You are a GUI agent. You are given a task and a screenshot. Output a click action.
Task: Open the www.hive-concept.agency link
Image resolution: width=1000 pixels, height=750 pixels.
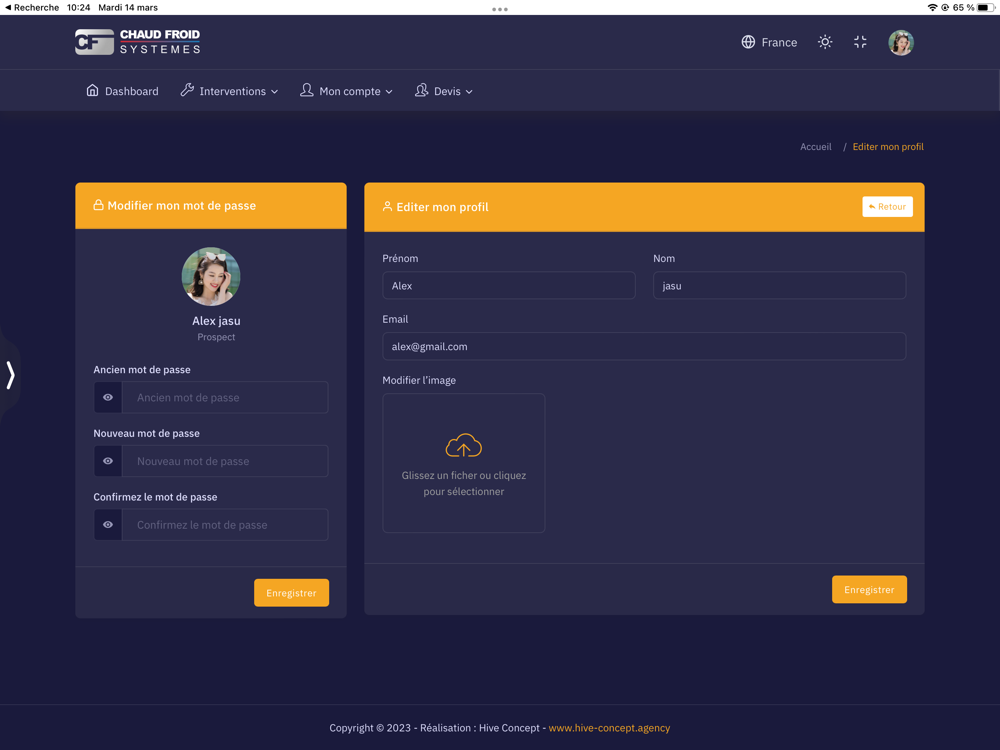click(x=609, y=728)
